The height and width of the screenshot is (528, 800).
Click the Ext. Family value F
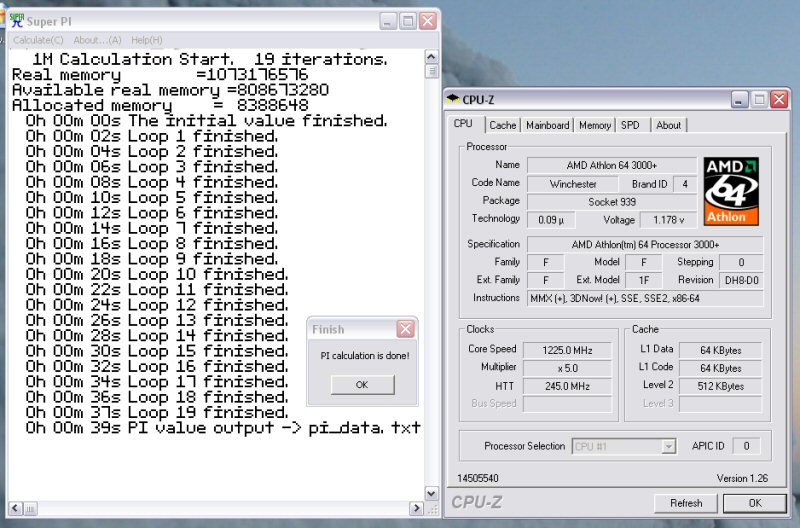[546, 280]
